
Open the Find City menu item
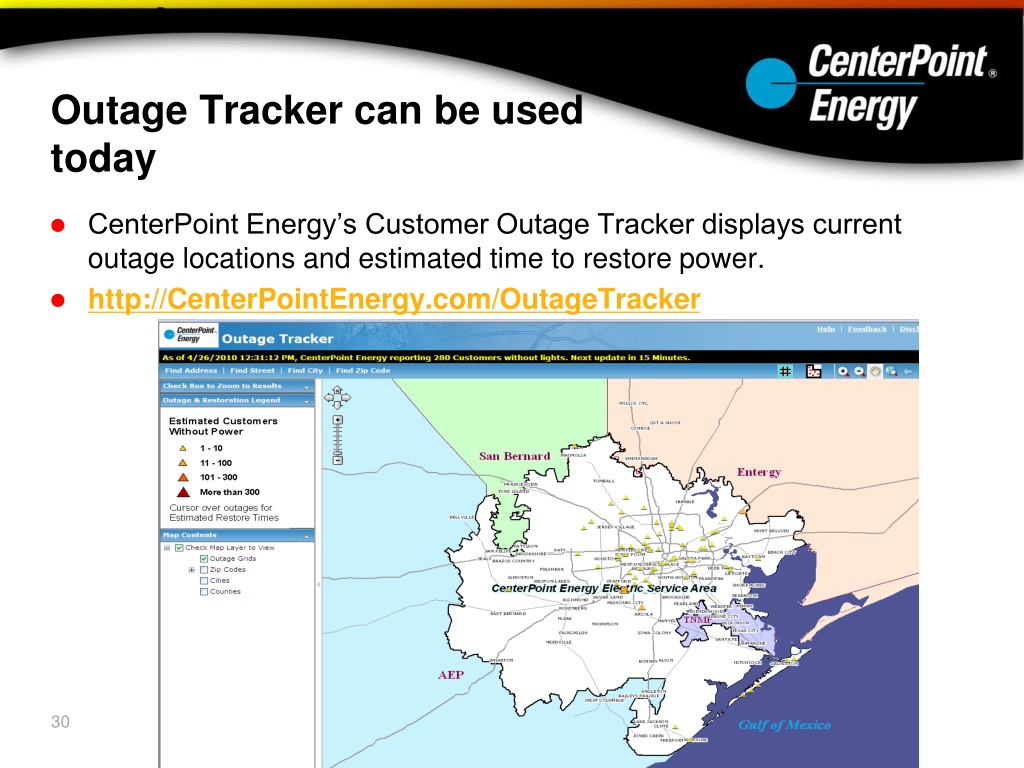[305, 370]
